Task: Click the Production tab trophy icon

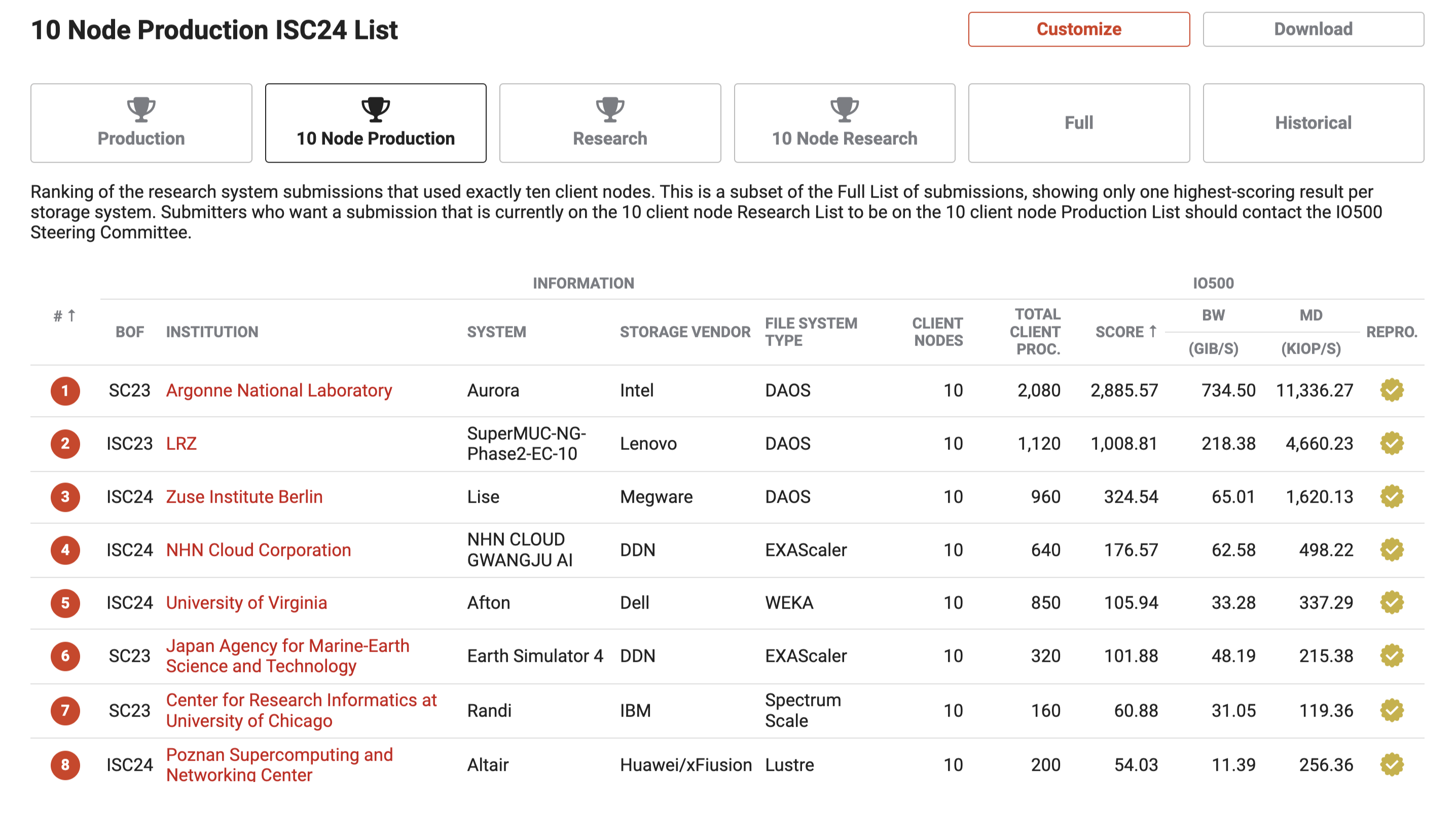Action: coord(141,109)
